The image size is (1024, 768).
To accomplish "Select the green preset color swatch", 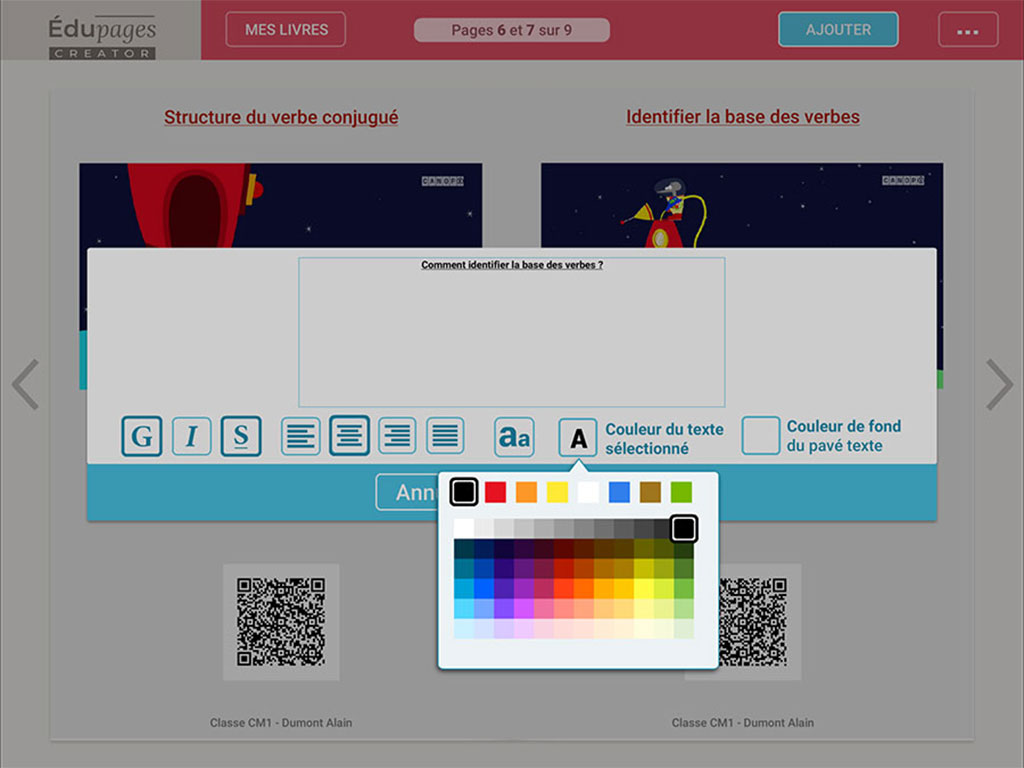I will coord(681,492).
